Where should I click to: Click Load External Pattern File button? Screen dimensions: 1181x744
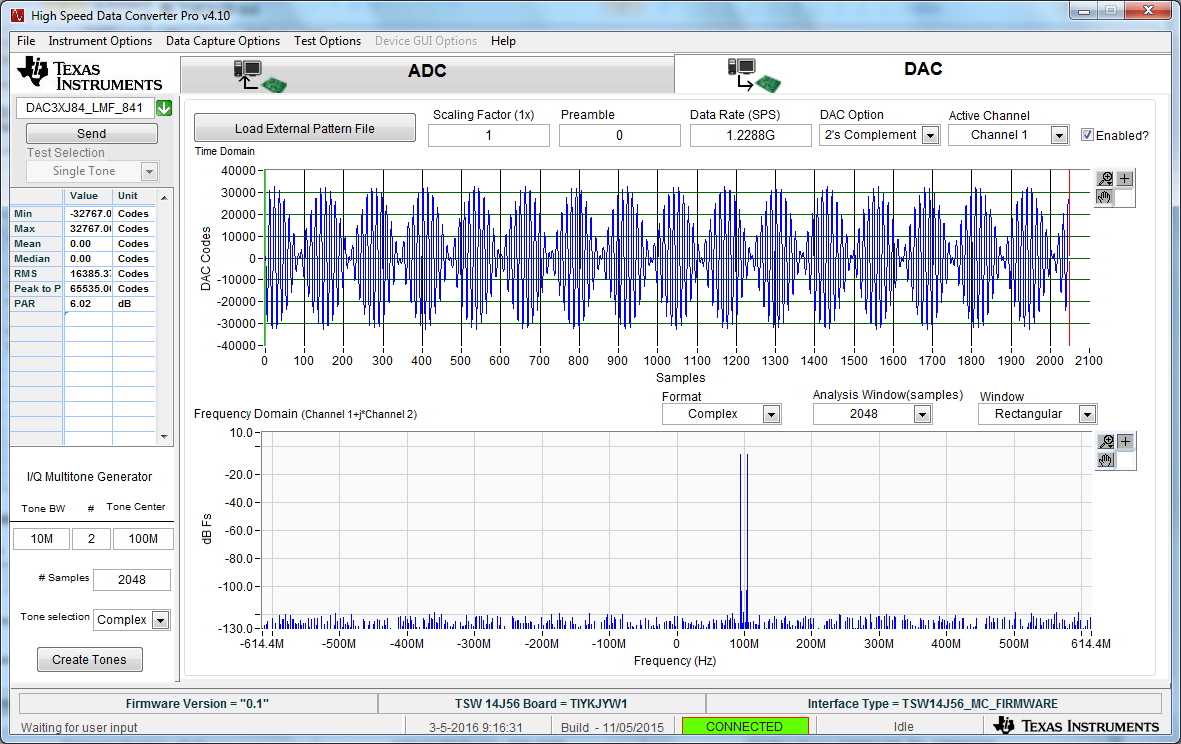pos(304,128)
